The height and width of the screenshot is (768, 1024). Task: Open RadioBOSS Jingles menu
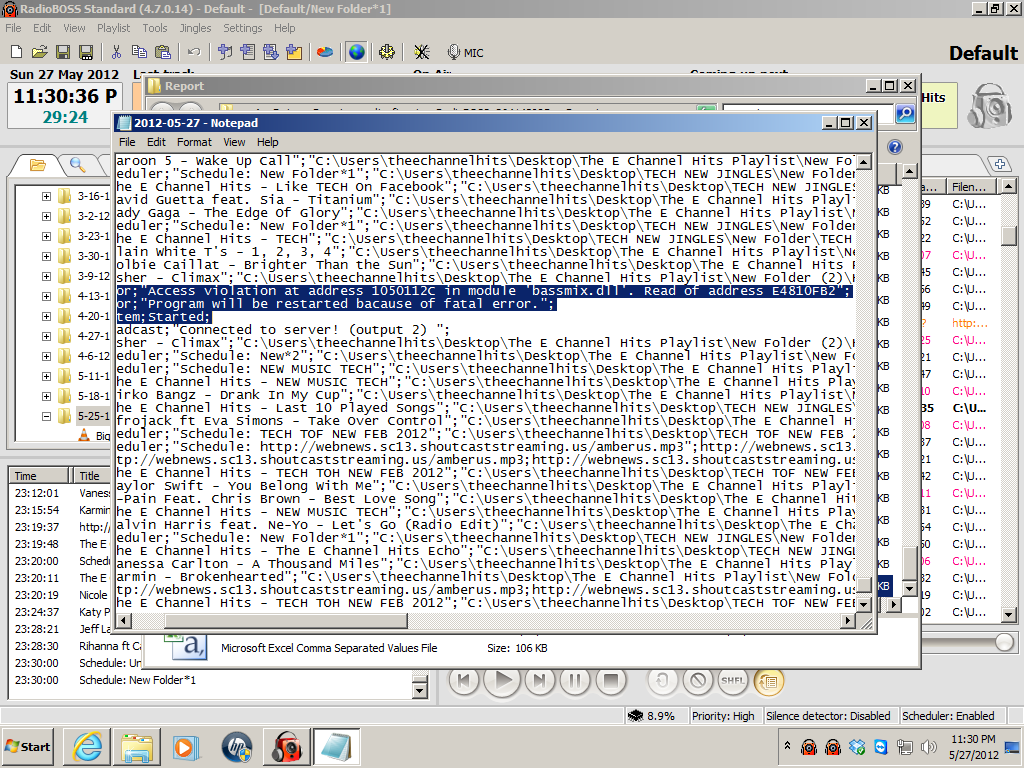pos(195,28)
